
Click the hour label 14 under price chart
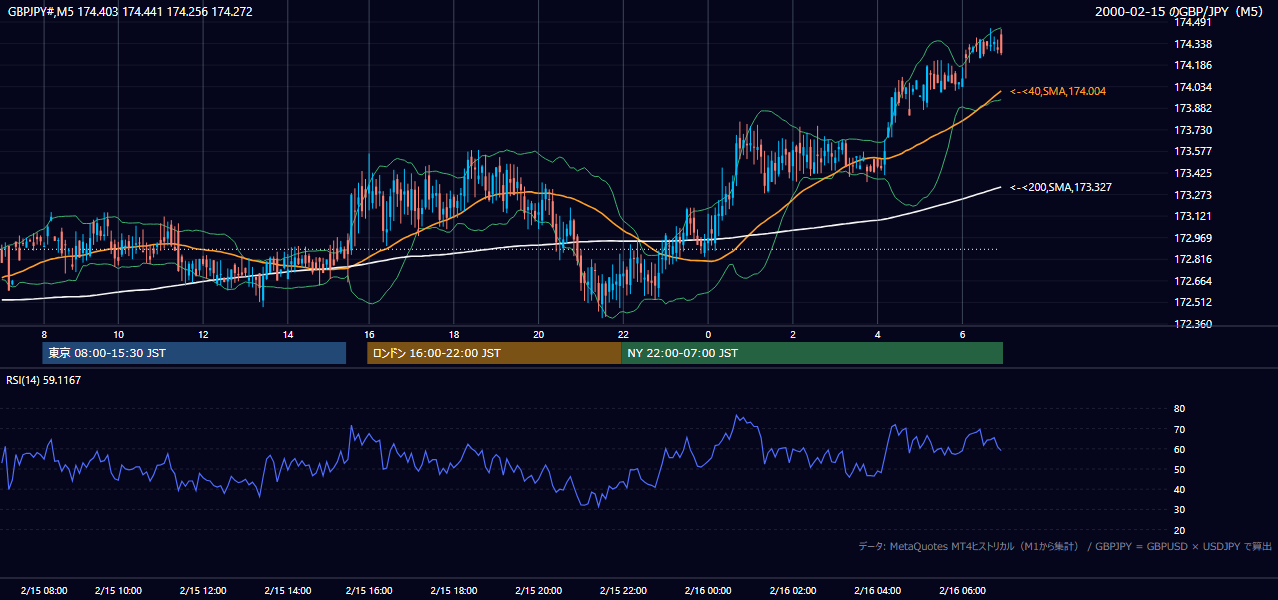point(288,334)
